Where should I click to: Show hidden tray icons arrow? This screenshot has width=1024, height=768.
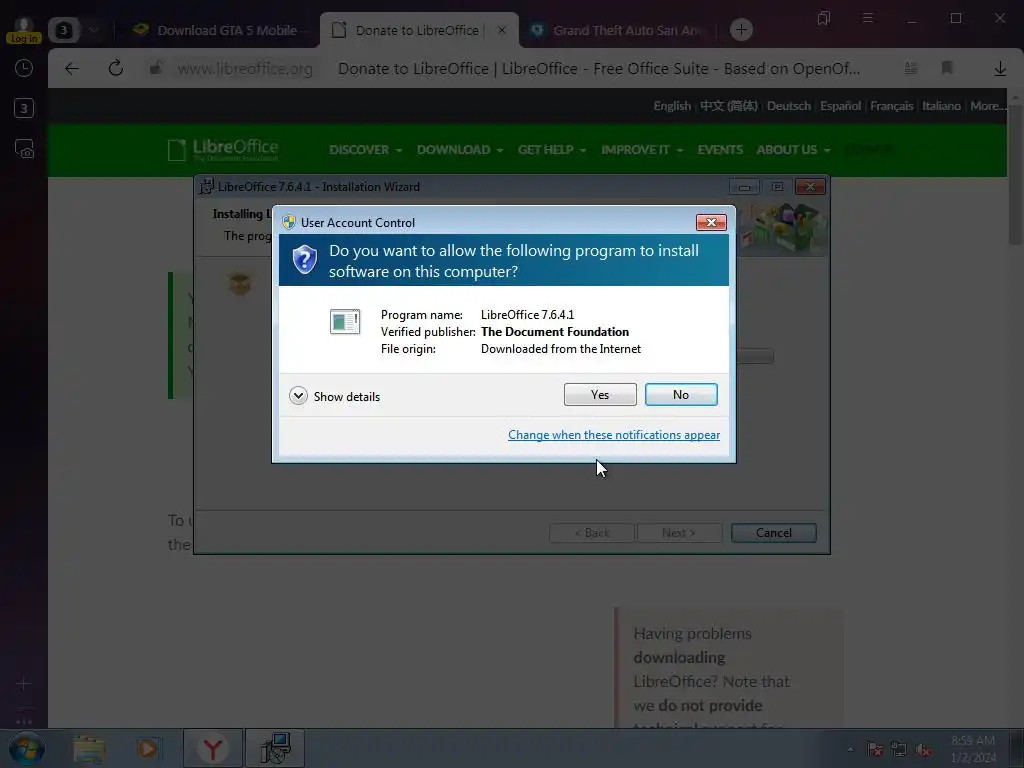850,749
